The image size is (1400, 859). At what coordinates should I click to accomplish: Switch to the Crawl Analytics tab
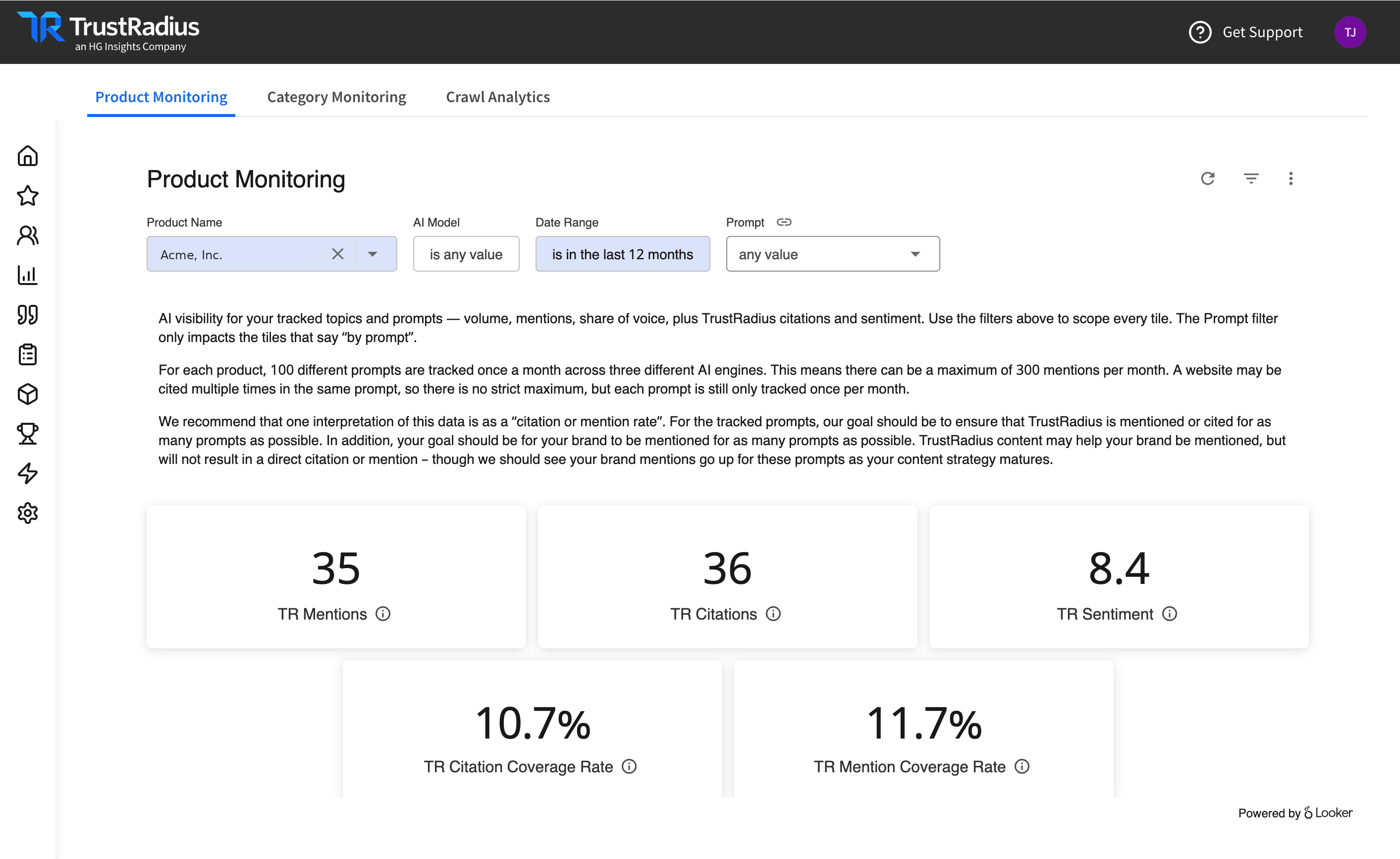point(498,97)
